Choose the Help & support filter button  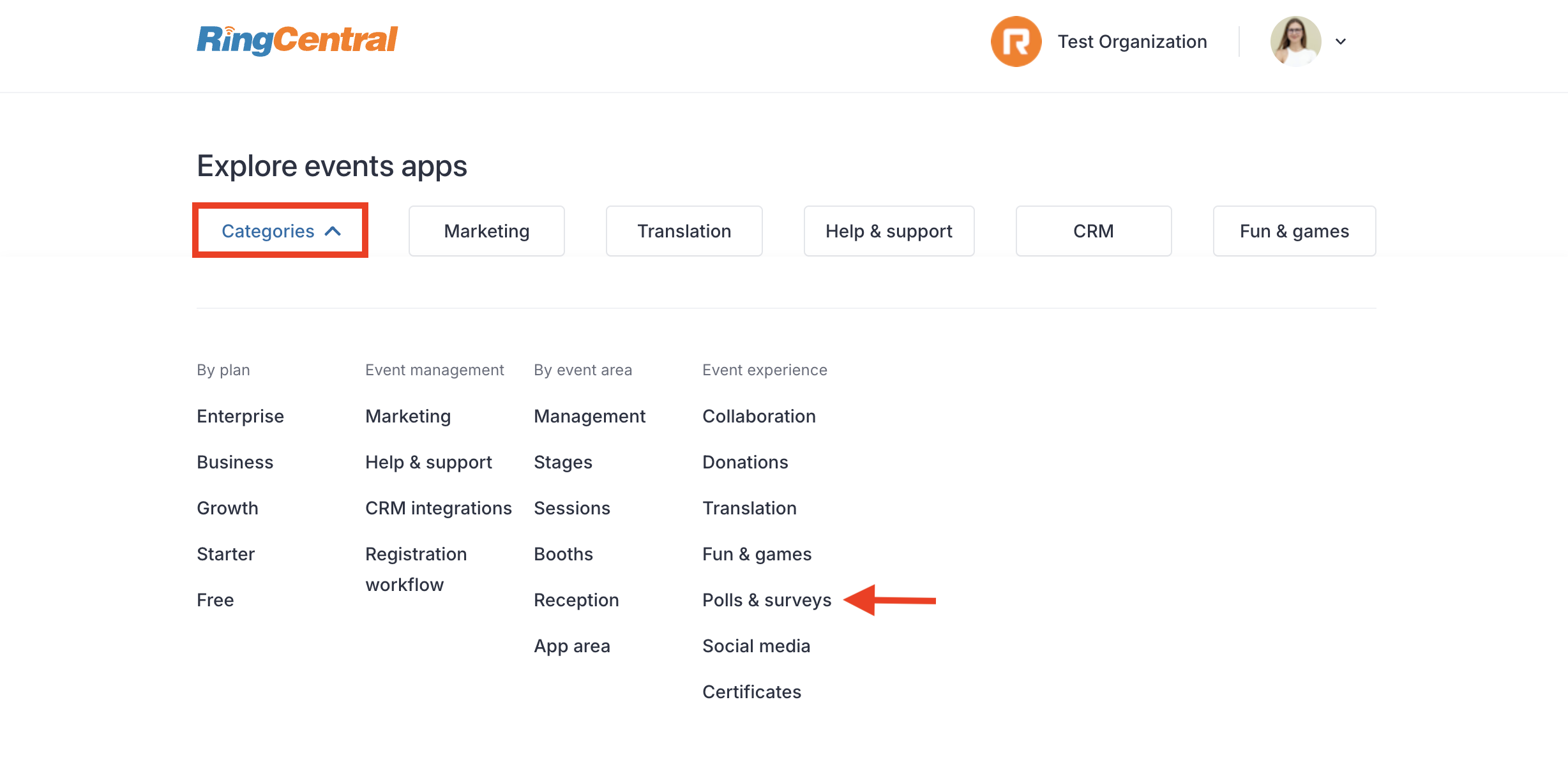[889, 231]
